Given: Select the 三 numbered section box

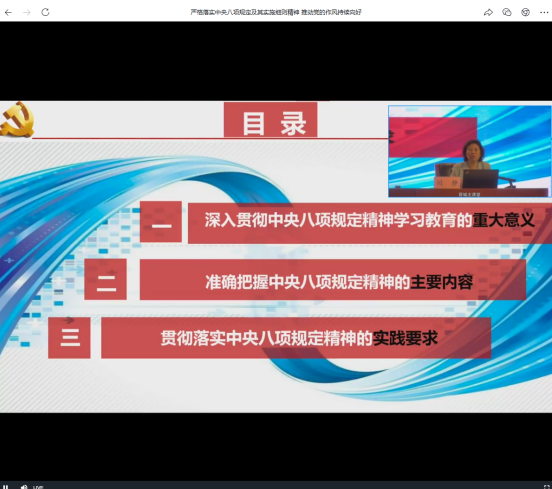Looking at the screenshot, I should coord(69,338).
